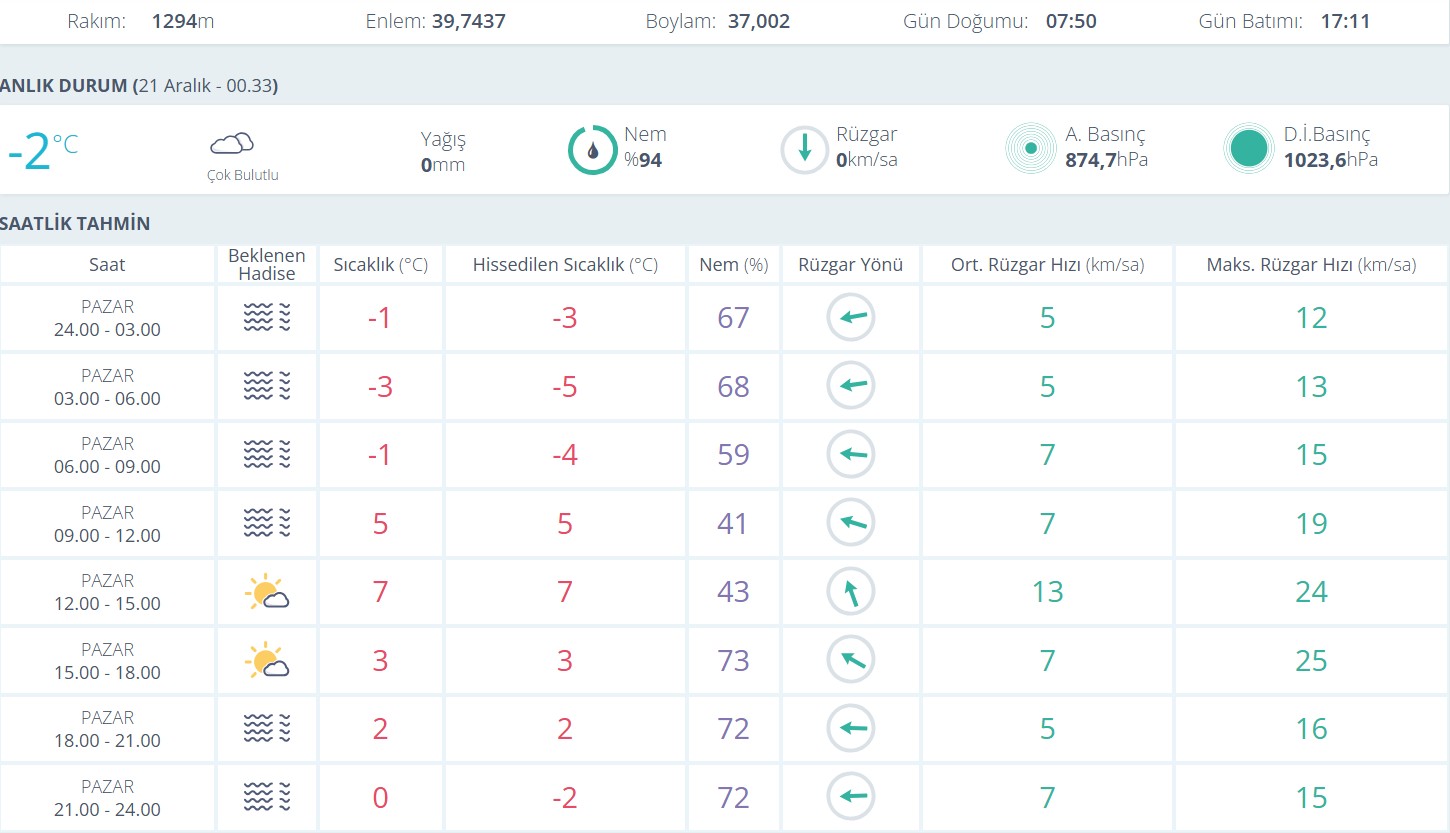Click the fog icon for 21.00 - 24.00
This screenshot has width=1450, height=833.
(266, 798)
